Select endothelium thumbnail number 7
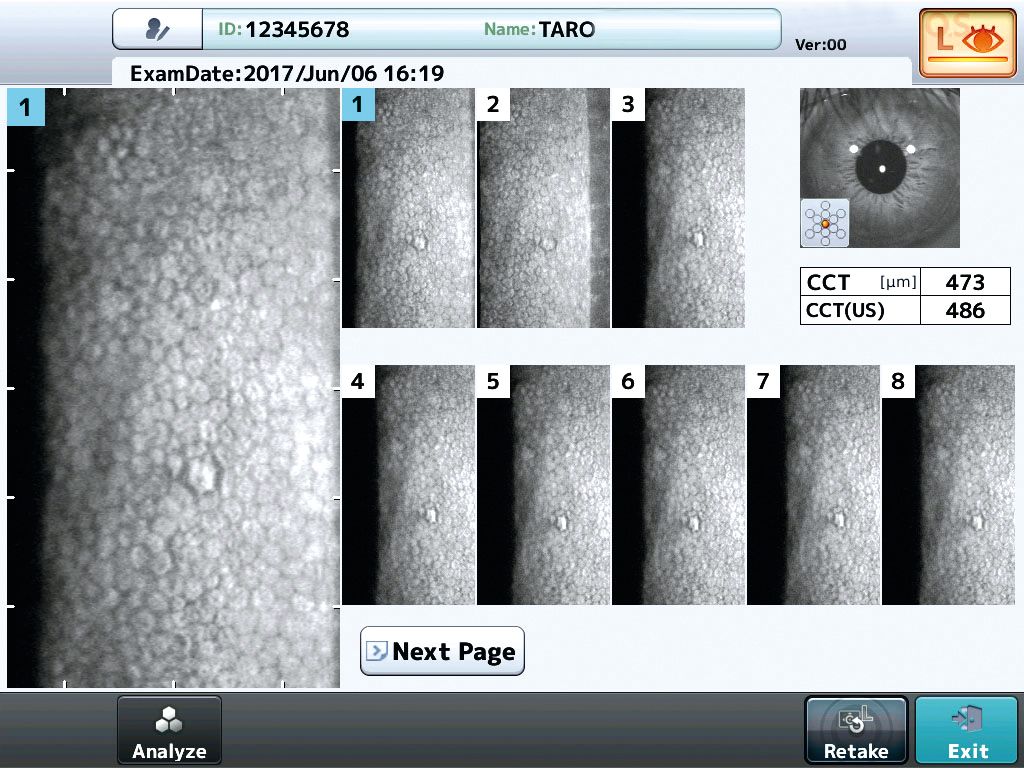The image size is (1024, 768). (x=813, y=485)
